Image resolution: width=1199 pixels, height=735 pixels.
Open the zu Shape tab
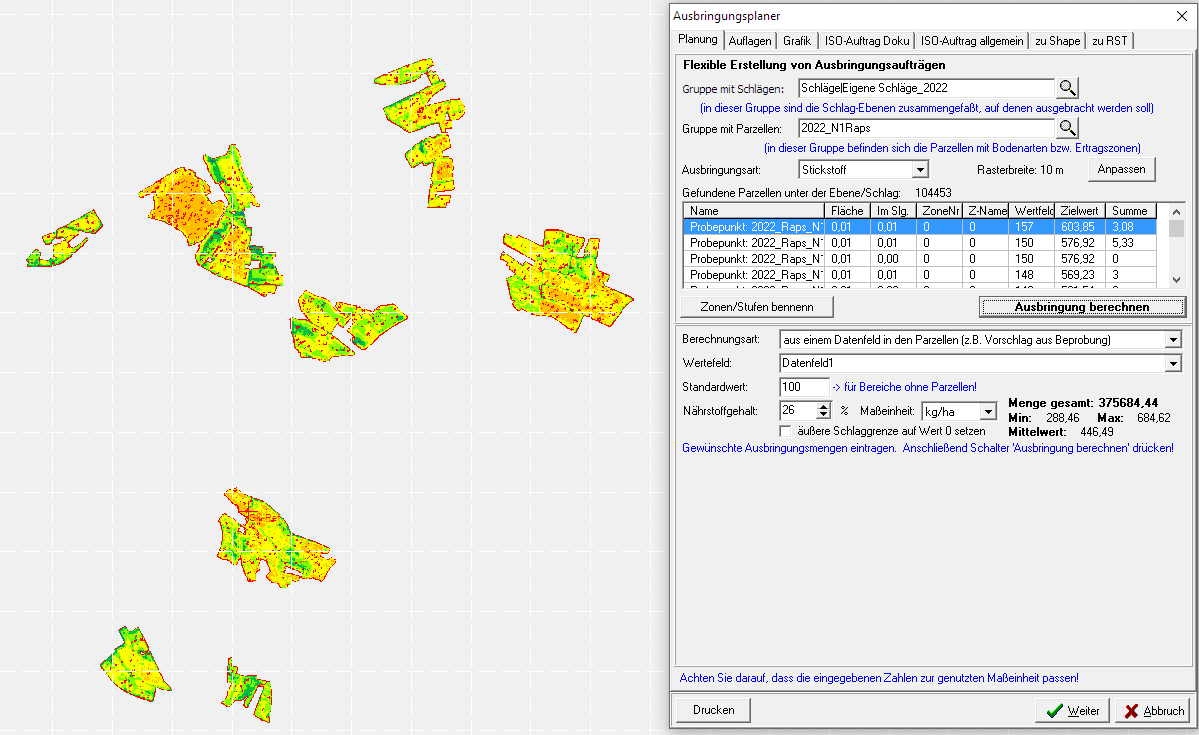coord(1057,41)
